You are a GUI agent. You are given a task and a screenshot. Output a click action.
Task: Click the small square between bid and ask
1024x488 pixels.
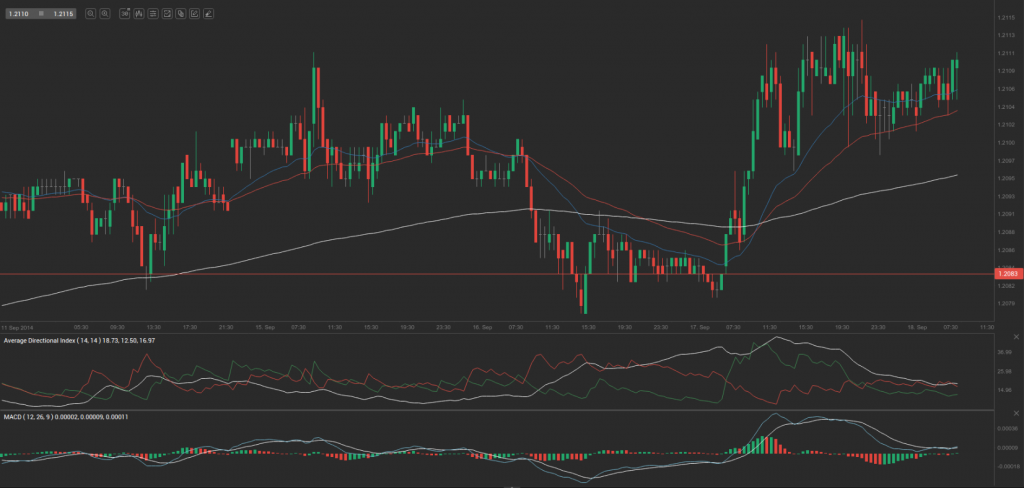coord(41,13)
